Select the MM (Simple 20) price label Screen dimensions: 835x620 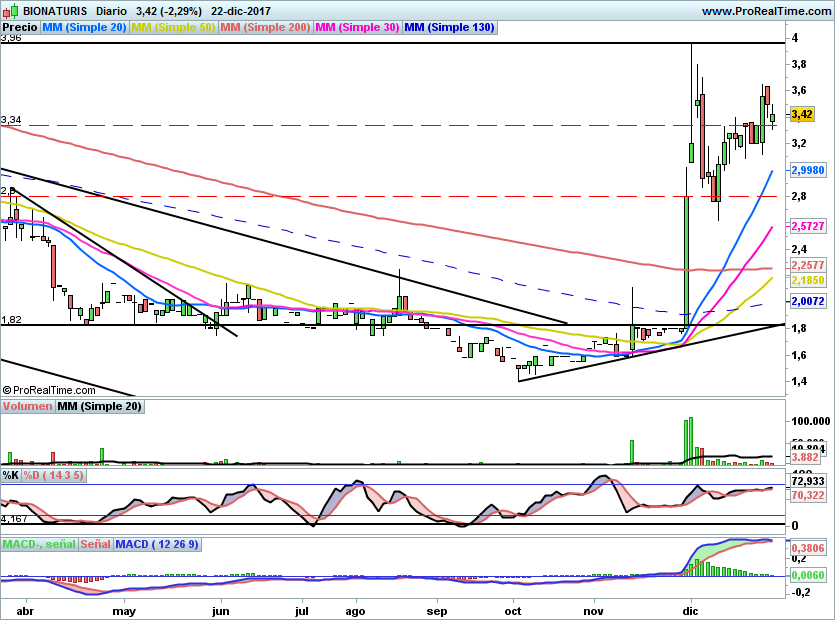pos(85,27)
